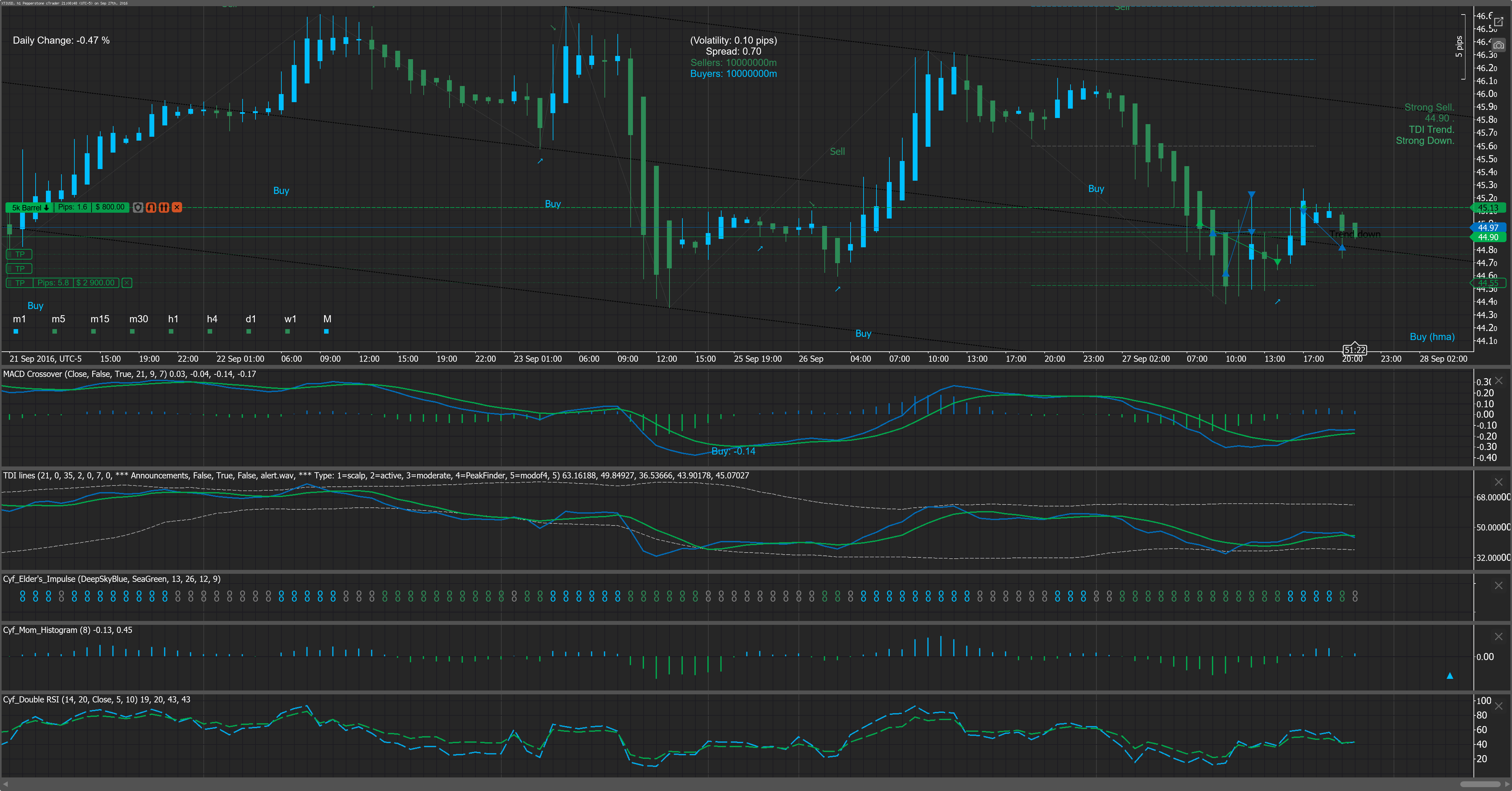Click the Spread: 0.70 text
Screen dimensions: 1512x791
[x=733, y=52]
